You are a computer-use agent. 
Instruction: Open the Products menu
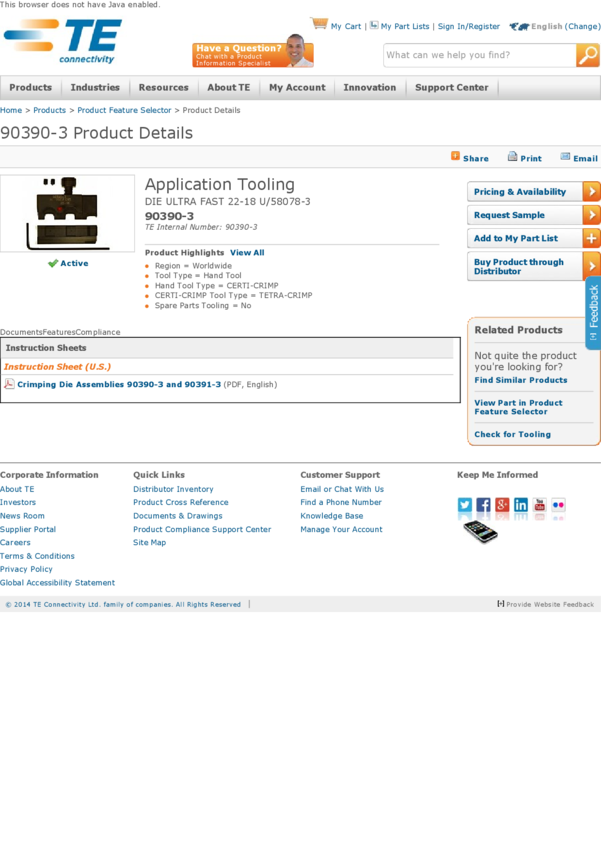(x=30, y=87)
